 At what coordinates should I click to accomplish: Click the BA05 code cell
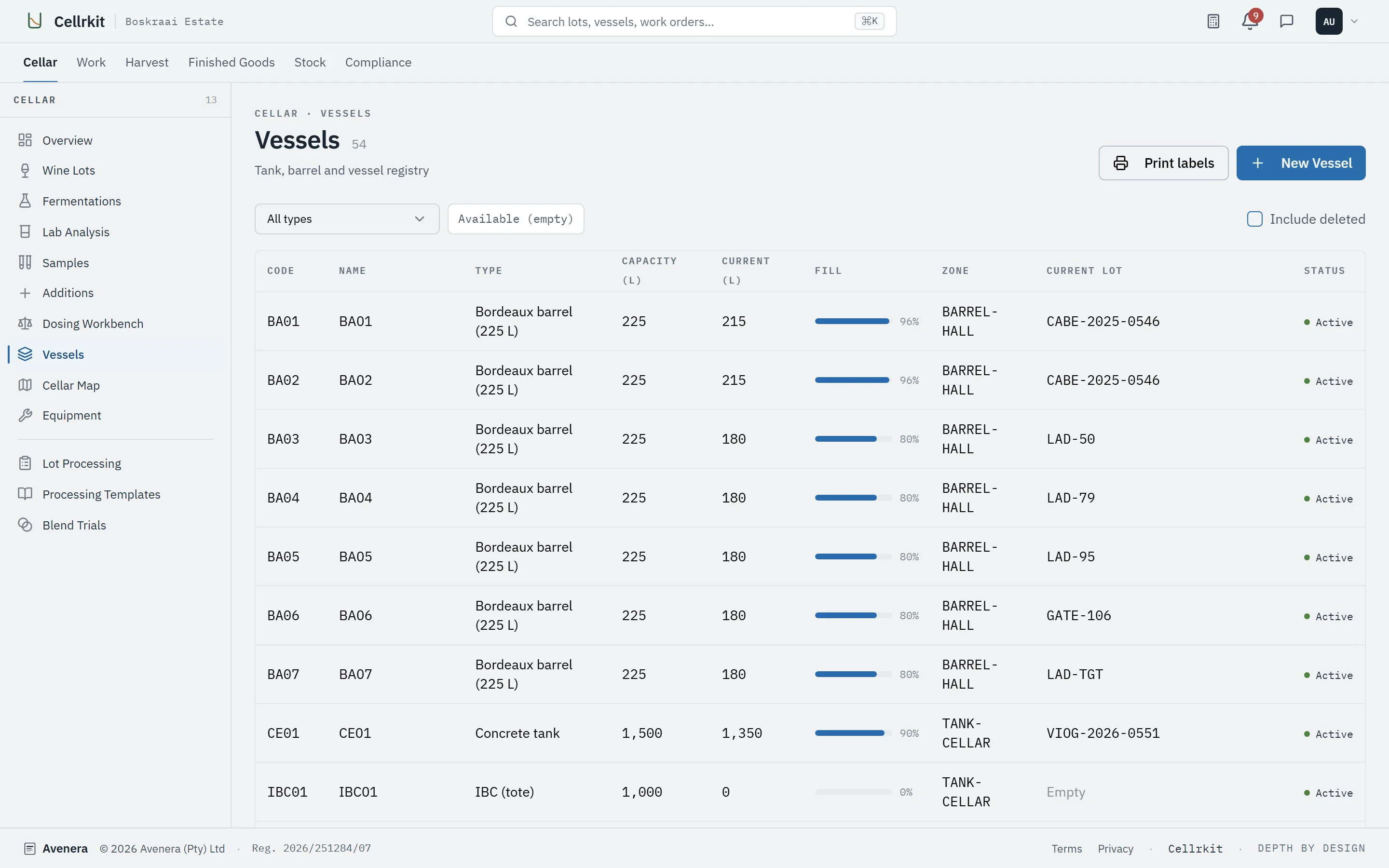283,557
